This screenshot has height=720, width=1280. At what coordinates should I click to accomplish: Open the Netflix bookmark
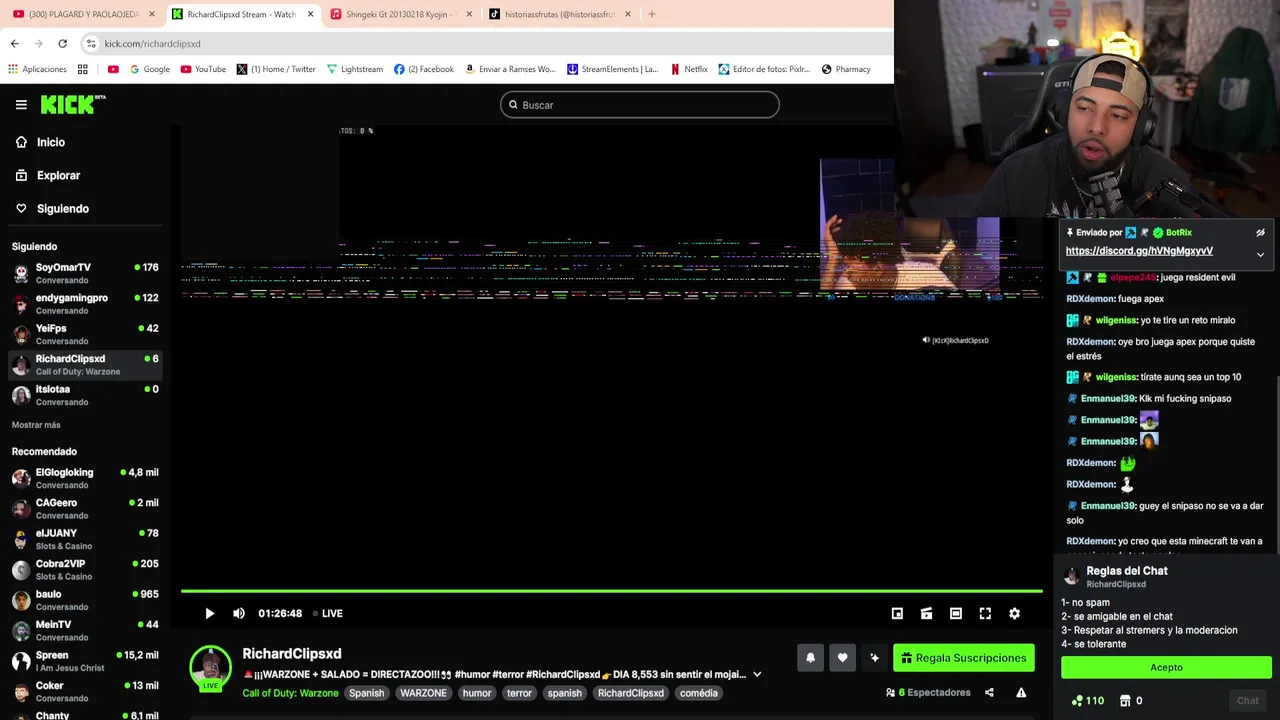[689, 69]
